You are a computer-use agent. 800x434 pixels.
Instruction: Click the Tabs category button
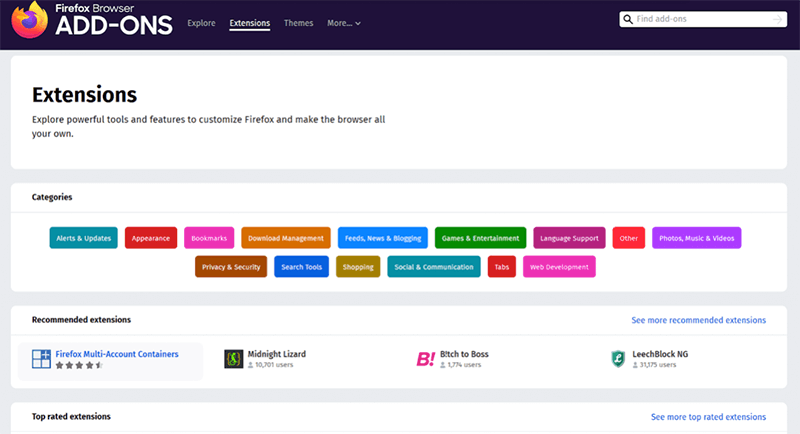coord(502,267)
